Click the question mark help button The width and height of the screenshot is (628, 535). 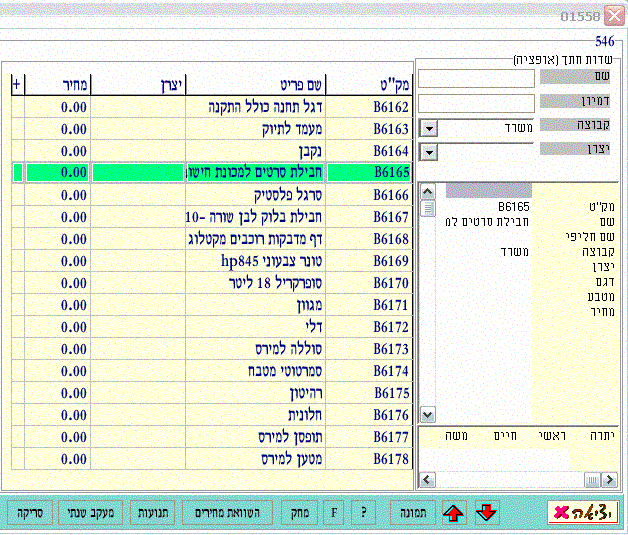pyautogui.click(x=363, y=513)
